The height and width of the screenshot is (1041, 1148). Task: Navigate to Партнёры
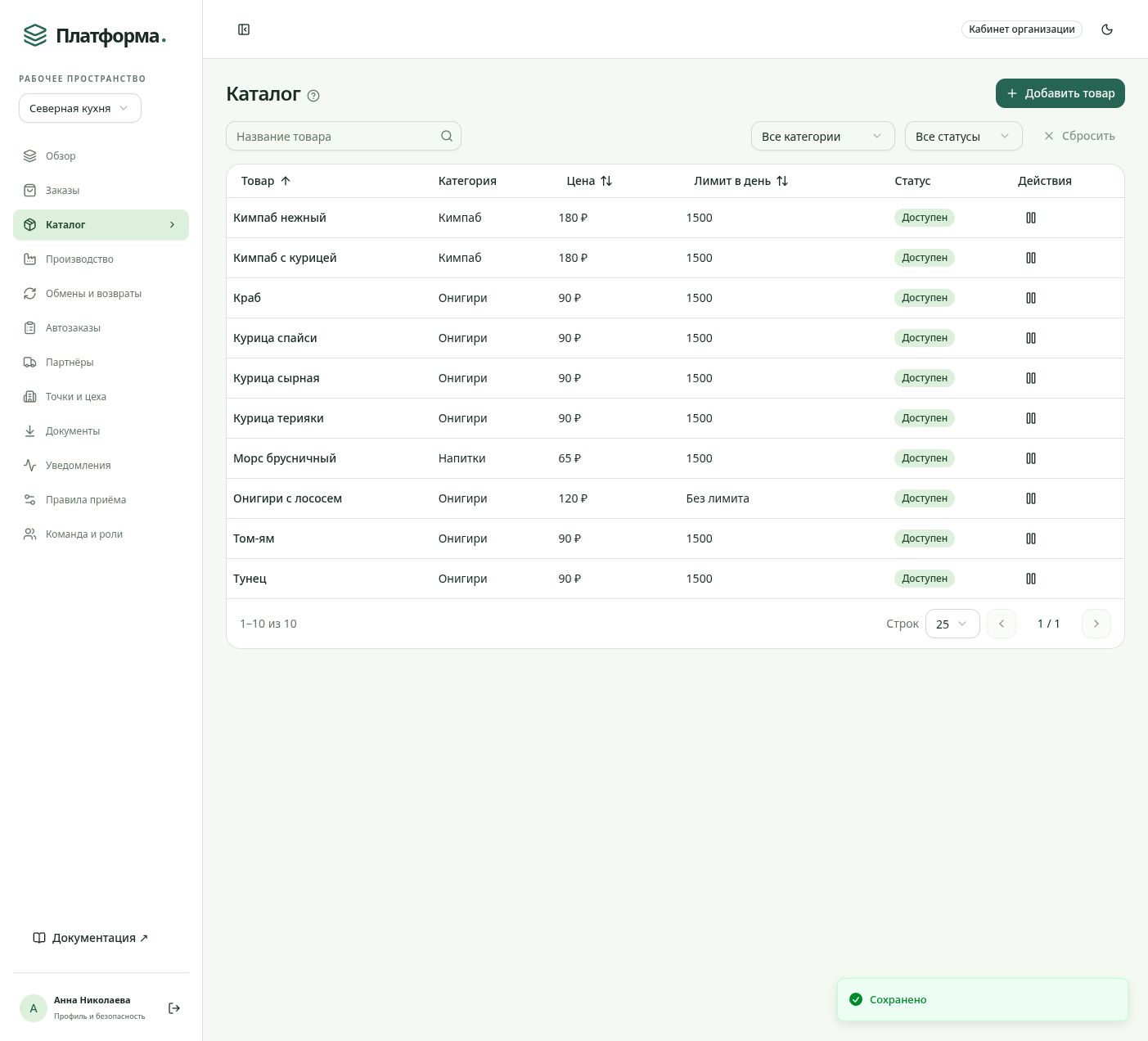(101, 362)
